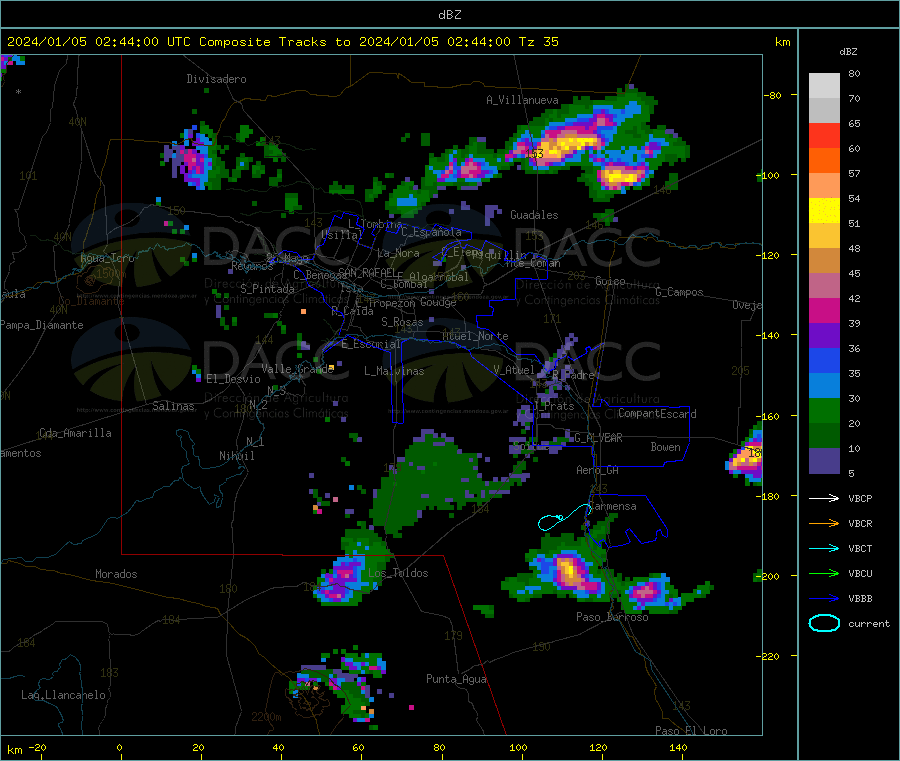
Task: Click the 'Cda_Amarilla' map label
Action: pos(75,433)
